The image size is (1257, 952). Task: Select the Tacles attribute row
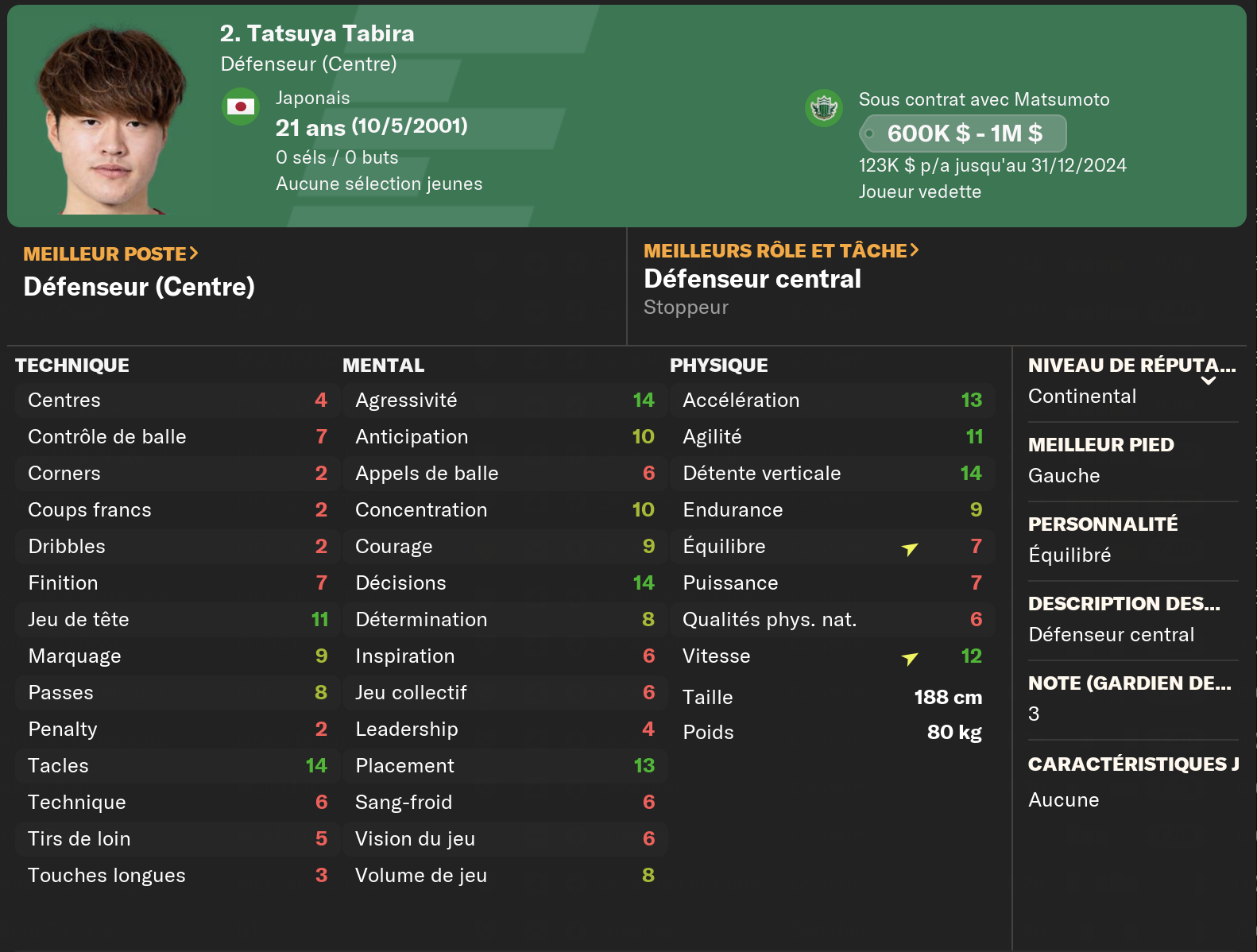tap(176, 765)
